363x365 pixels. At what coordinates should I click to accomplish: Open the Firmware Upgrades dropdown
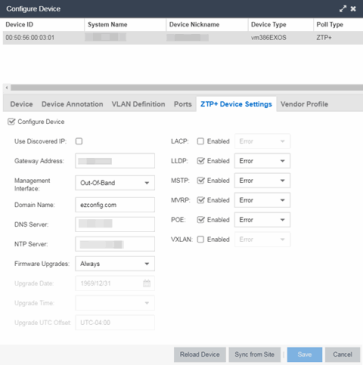(x=115, y=264)
